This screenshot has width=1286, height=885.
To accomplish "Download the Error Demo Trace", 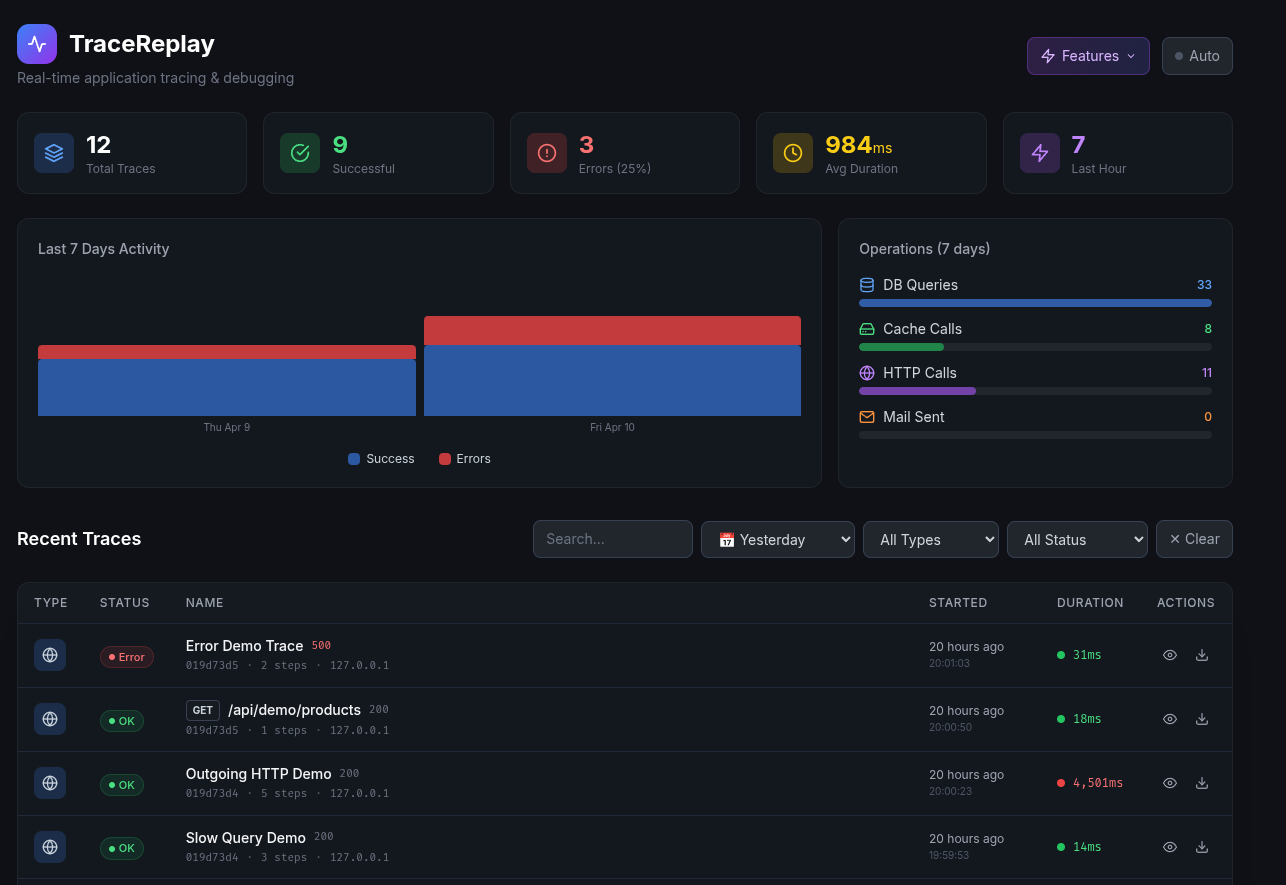I will point(1202,655).
